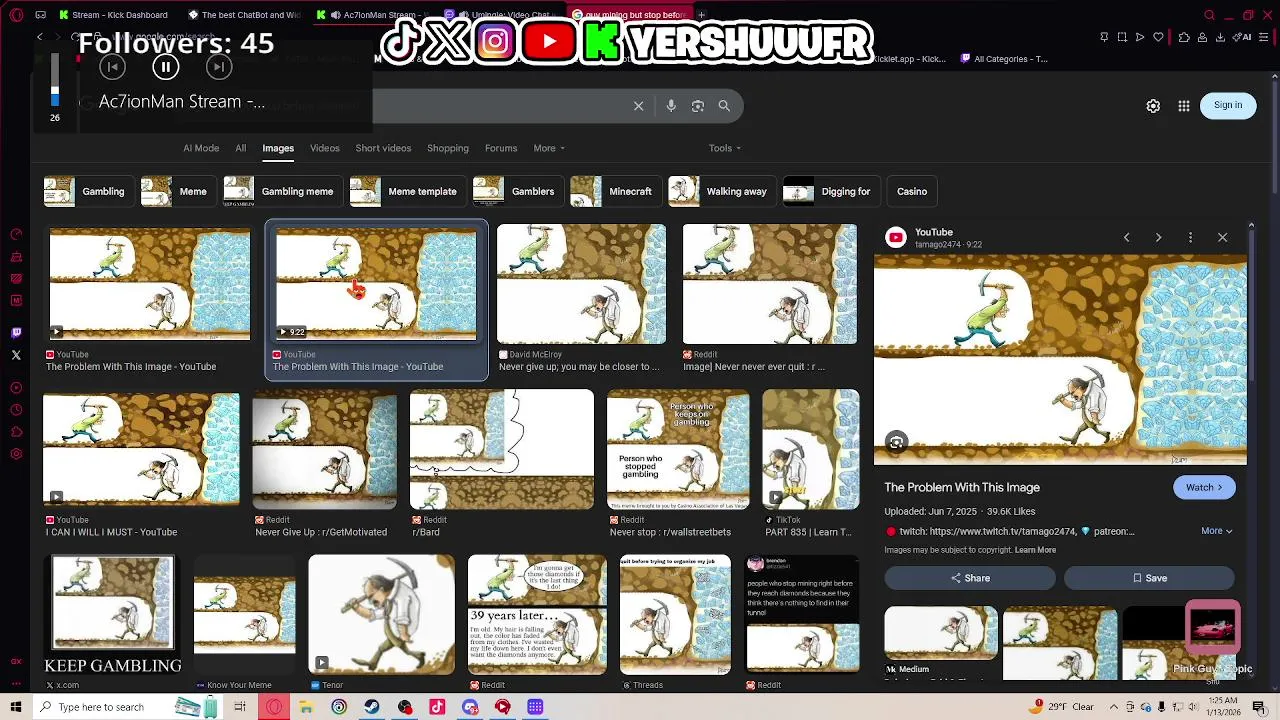The image size is (1280, 720).
Task: Save the previewed image
Action: tap(1149, 578)
